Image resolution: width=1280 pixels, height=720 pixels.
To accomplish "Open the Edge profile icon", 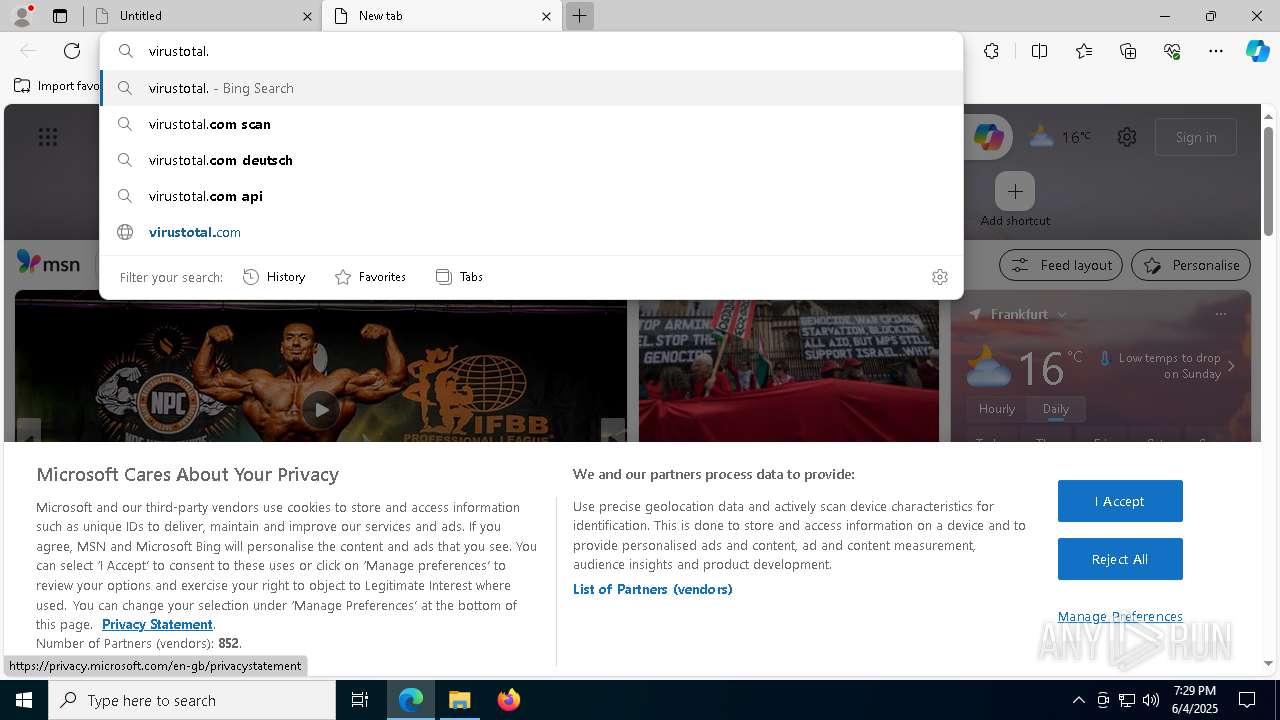I will [x=22, y=15].
